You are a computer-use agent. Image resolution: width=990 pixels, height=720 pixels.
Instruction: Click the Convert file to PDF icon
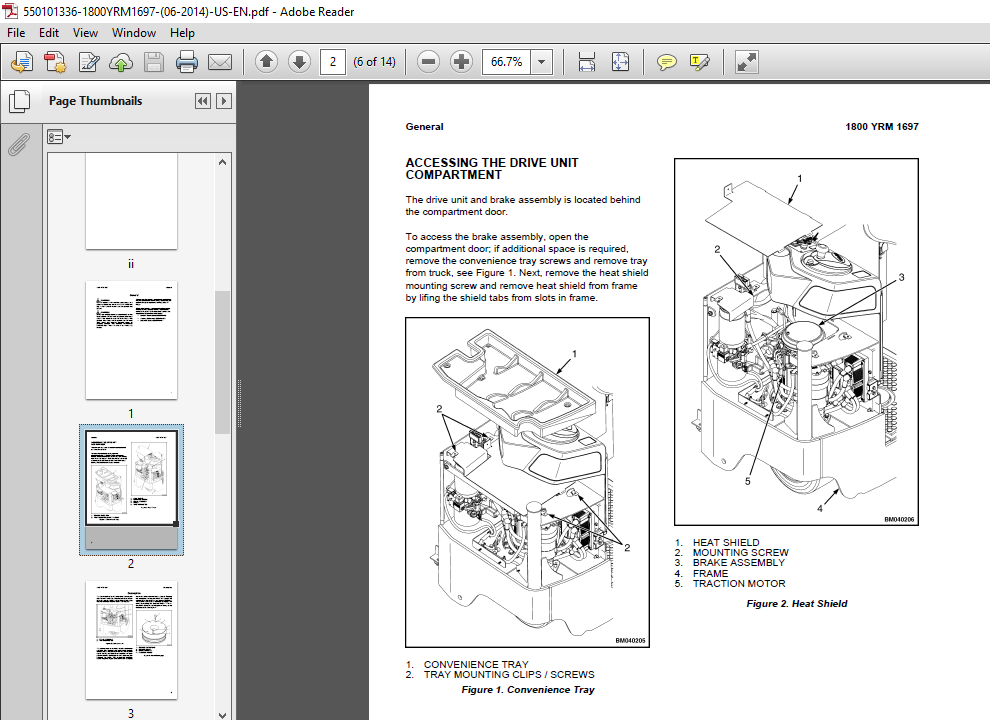[55, 62]
